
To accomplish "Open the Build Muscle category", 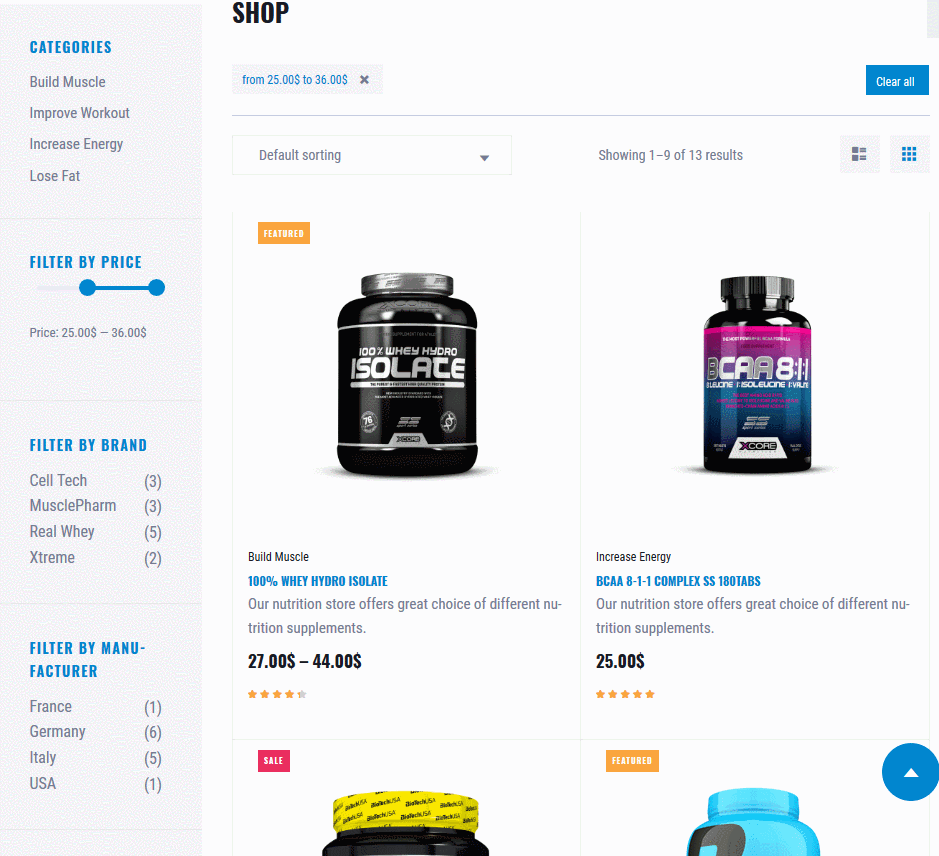I will tap(68, 82).
